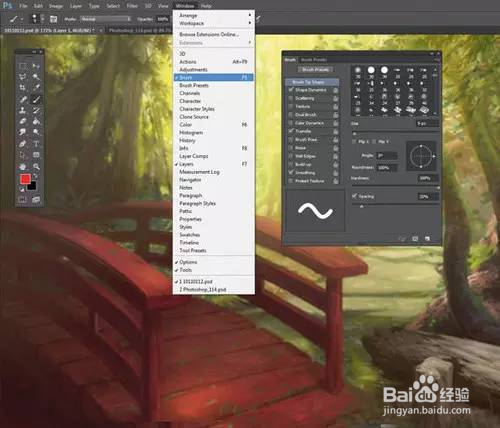The image size is (500, 428).
Task: Open the Mode dropdown in options bar
Action: click(106, 19)
